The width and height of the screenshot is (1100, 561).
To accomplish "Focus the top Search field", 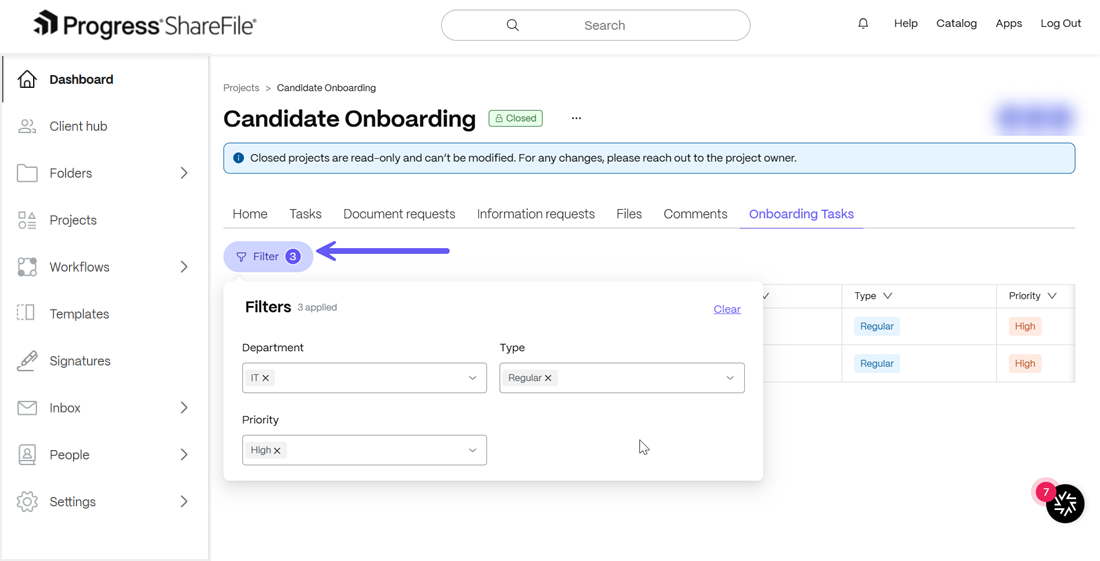I will 596,25.
